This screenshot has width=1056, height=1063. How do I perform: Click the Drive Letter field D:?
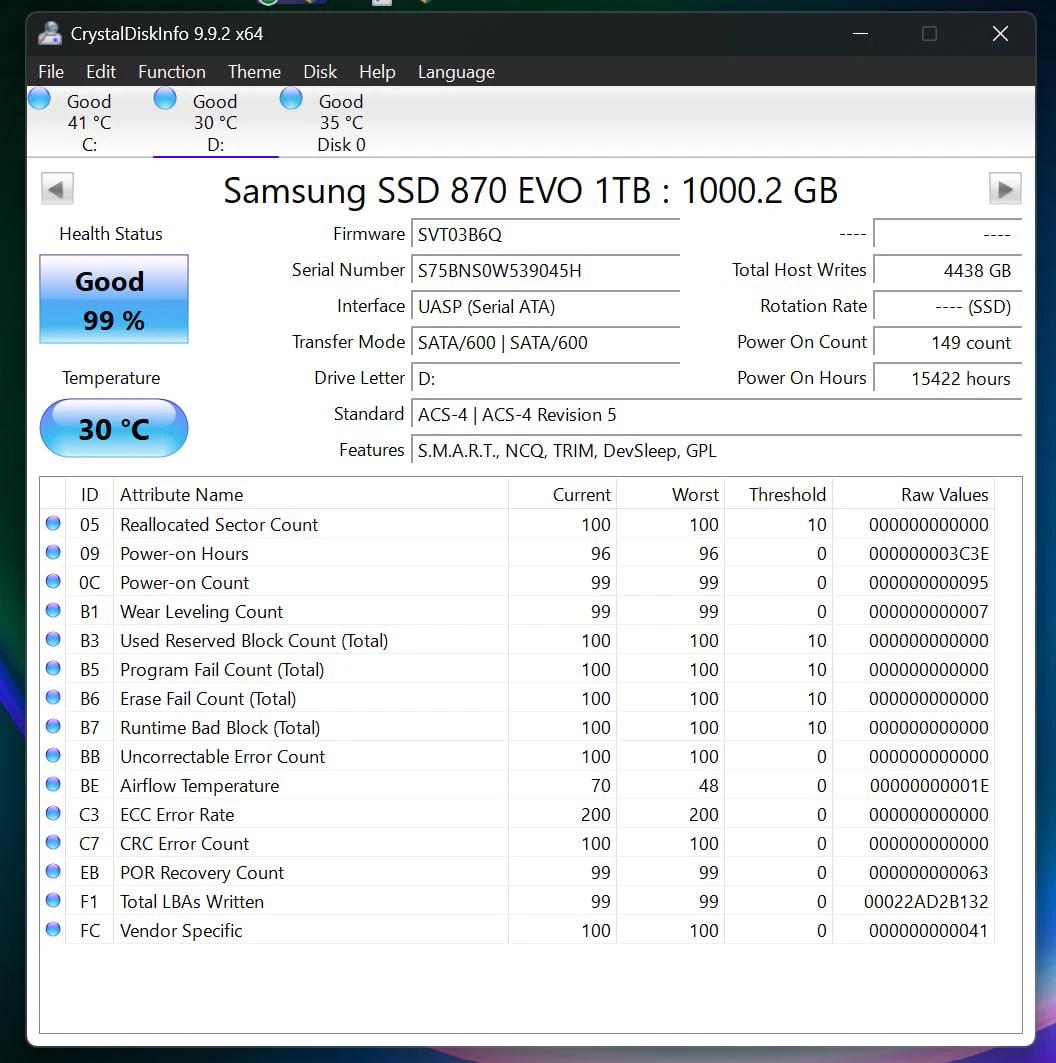pos(546,378)
